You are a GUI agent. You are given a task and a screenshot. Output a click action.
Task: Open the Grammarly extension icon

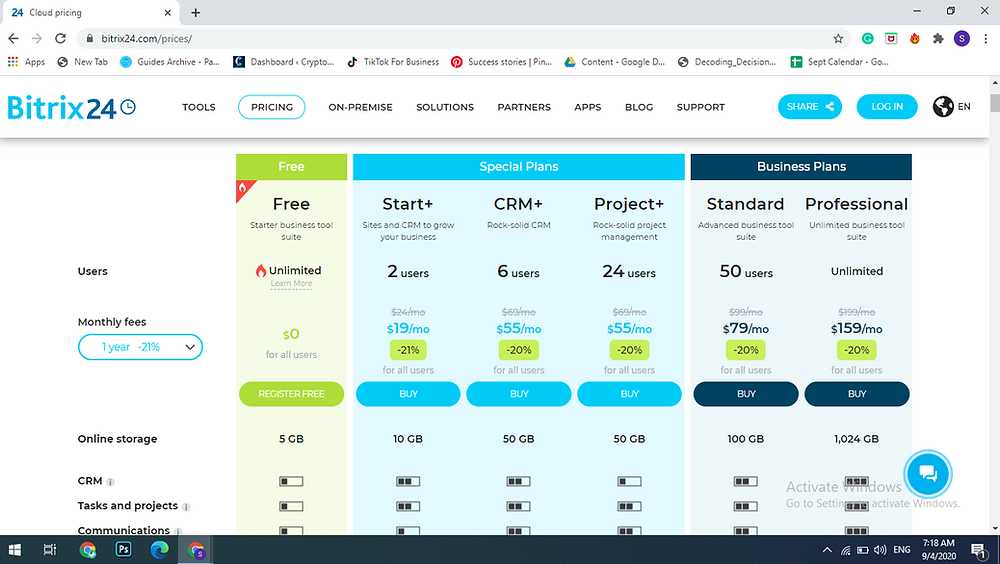(867, 38)
